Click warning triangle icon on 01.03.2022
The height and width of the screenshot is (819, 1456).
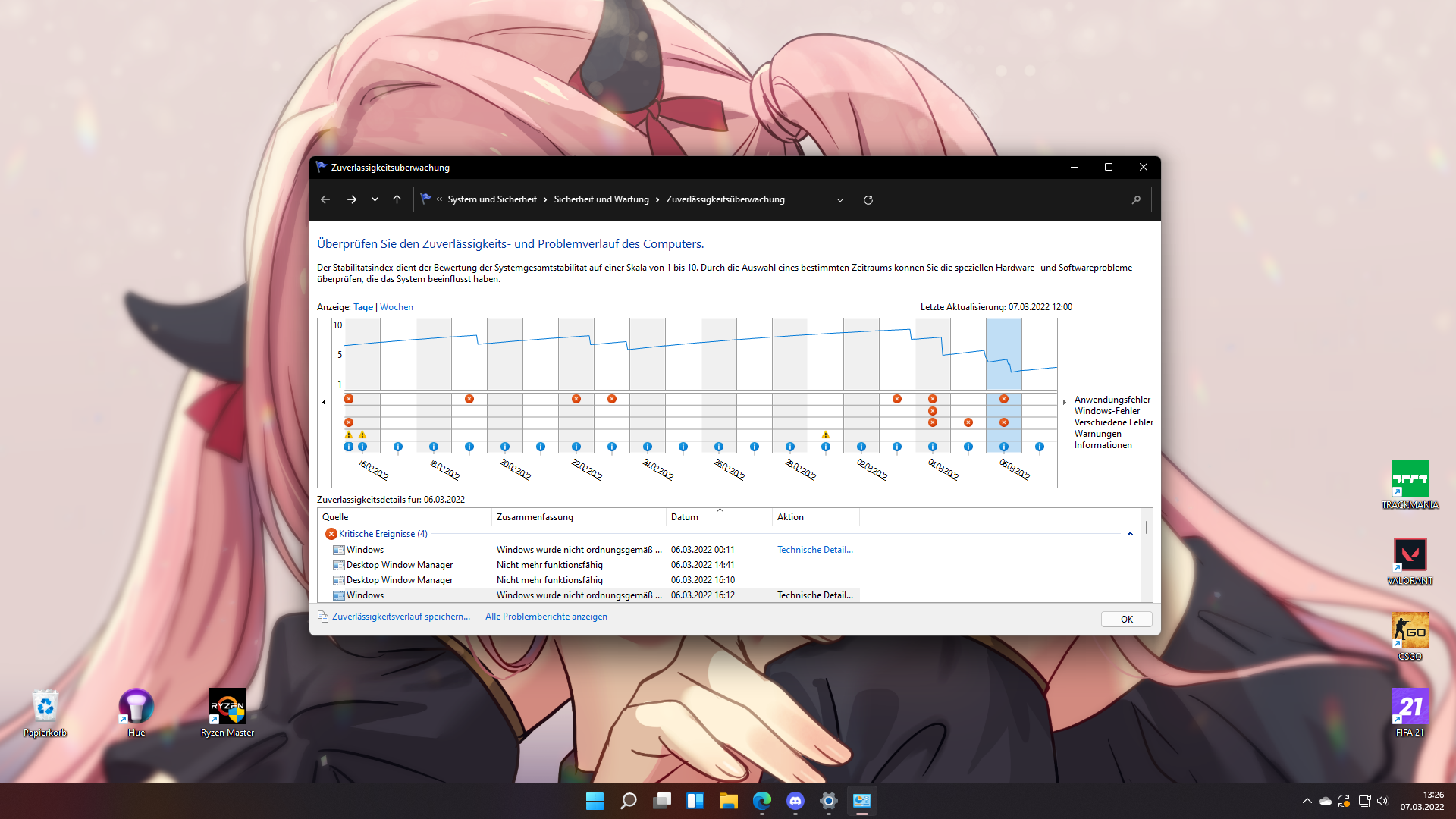826,435
